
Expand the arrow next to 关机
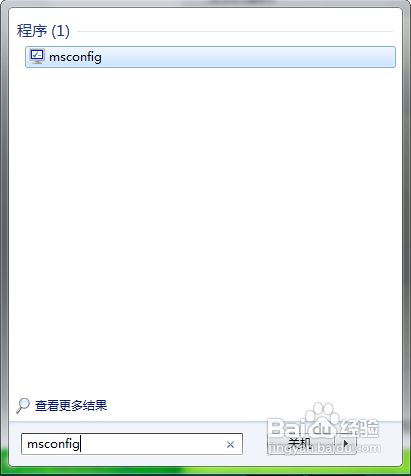pos(346,444)
